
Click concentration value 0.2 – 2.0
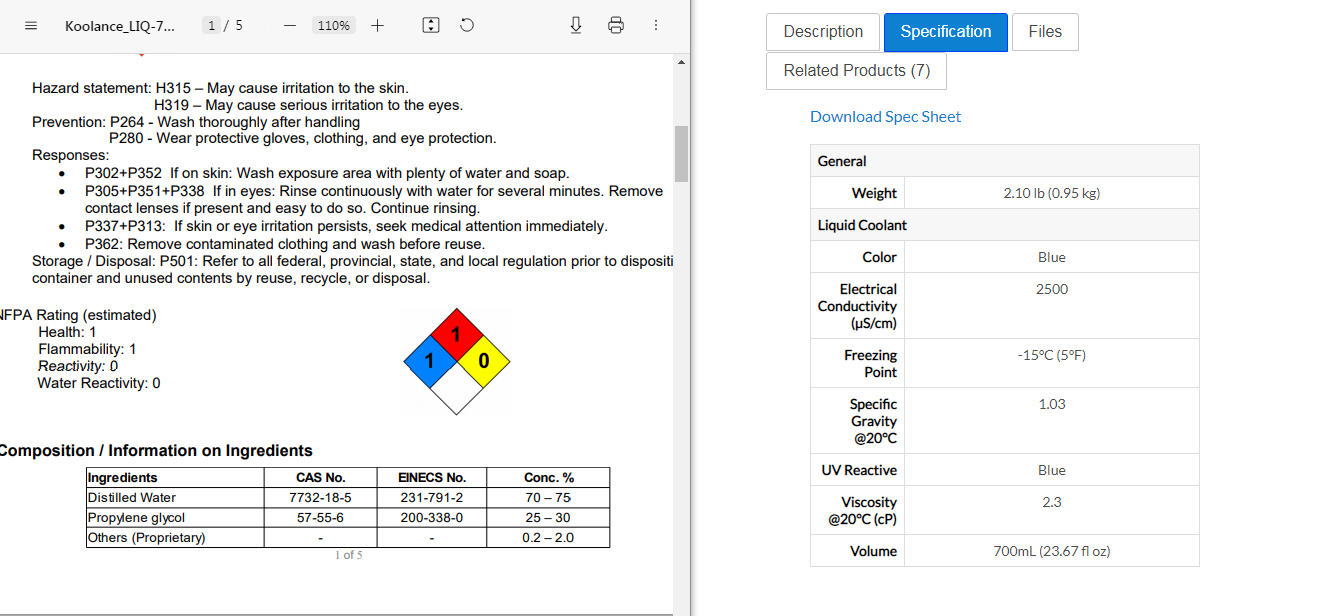click(548, 537)
